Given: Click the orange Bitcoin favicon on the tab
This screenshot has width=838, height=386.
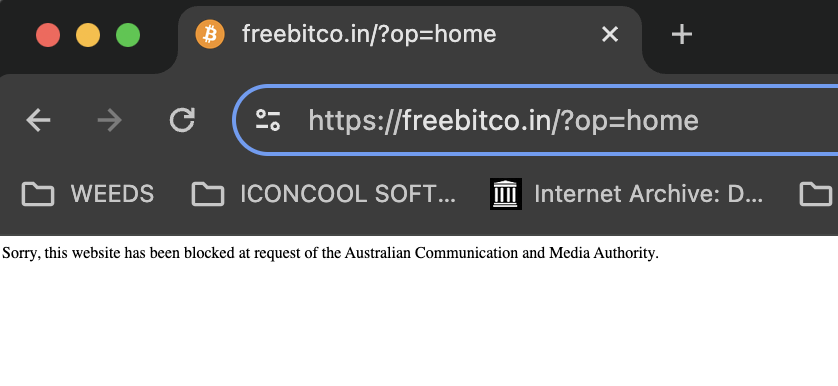Looking at the screenshot, I should [210, 35].
